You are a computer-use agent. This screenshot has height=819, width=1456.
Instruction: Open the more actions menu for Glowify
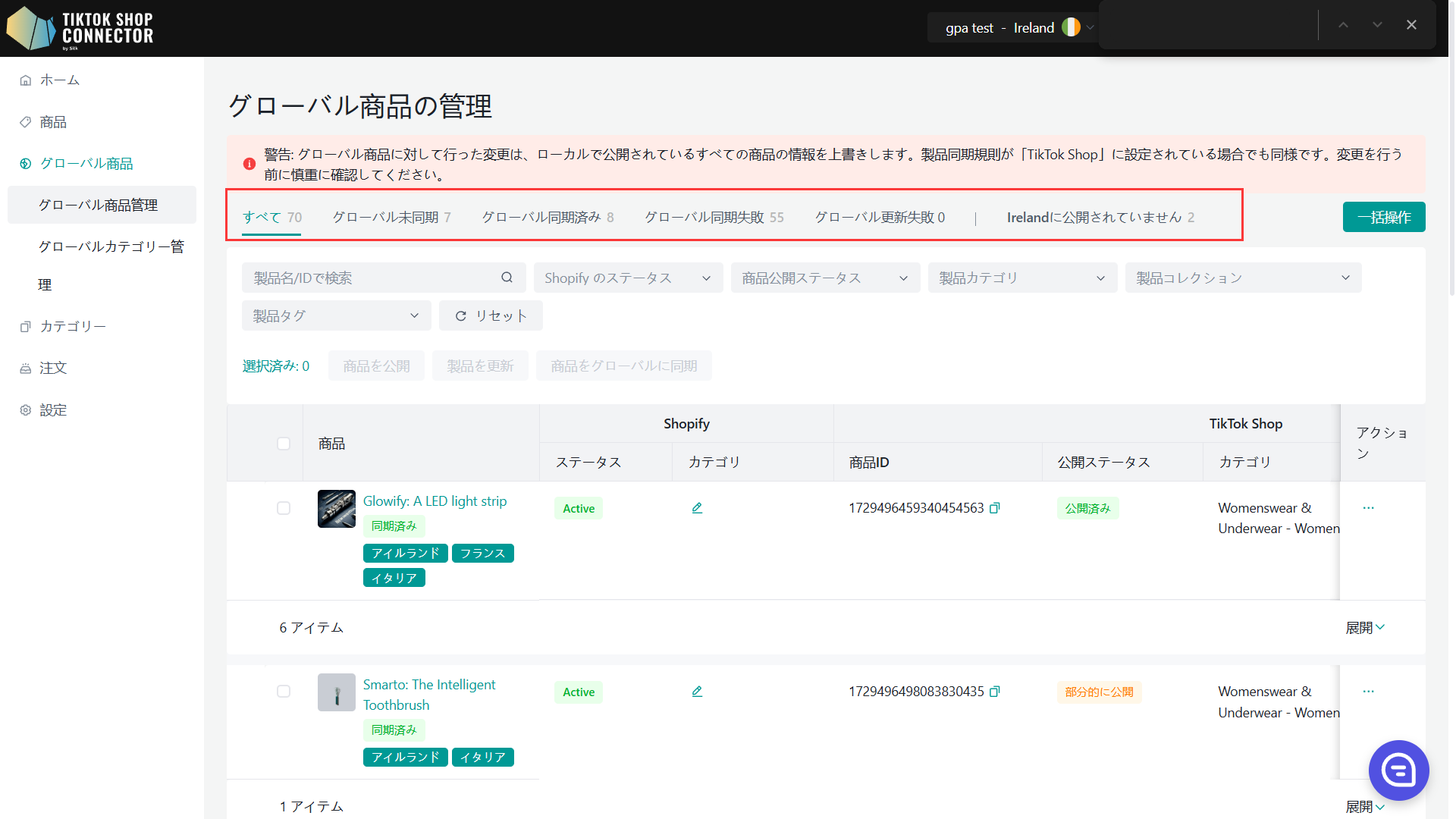(x=1368, y=508)
